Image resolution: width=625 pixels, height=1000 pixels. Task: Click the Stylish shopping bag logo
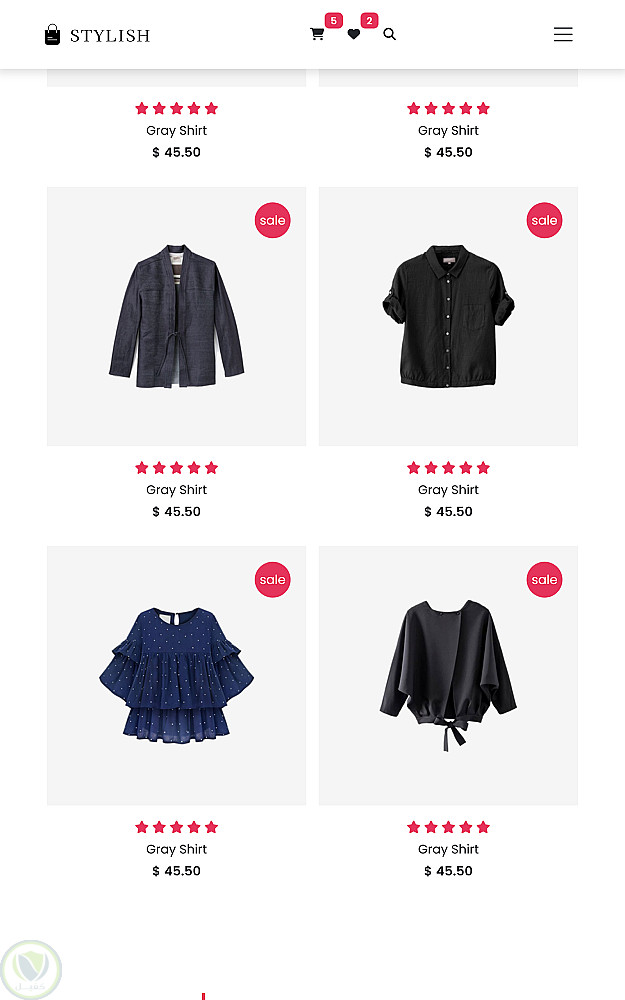click(x=52, y=34)
